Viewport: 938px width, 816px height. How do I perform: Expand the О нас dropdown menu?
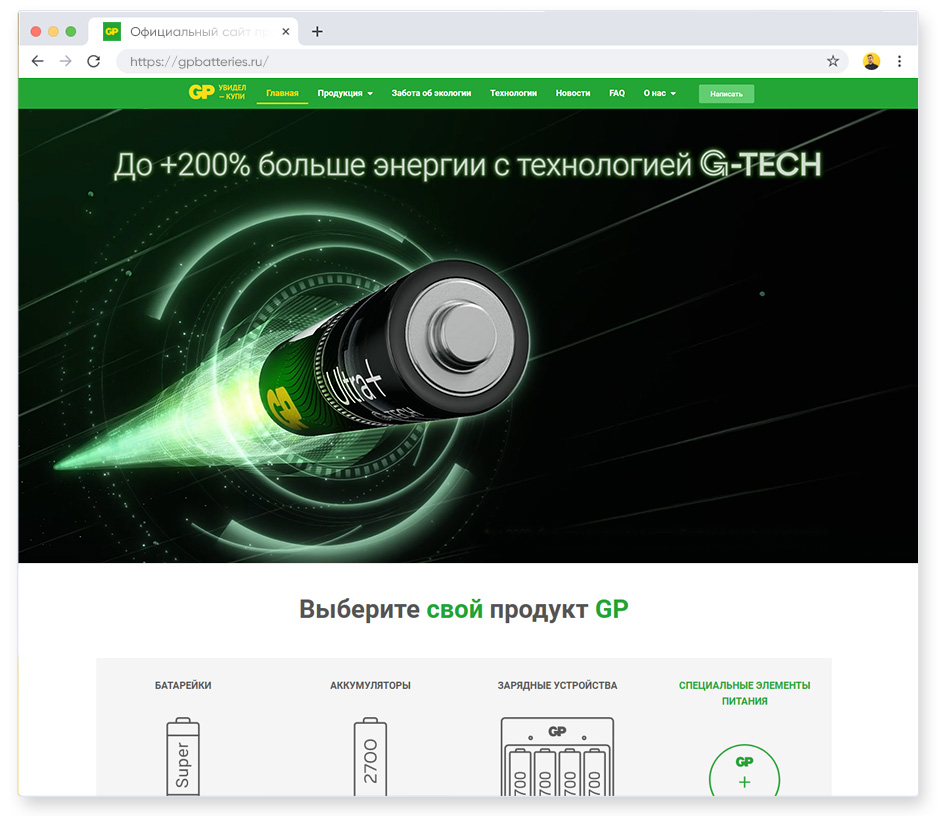pyautogui.click(x=660, y=93)
